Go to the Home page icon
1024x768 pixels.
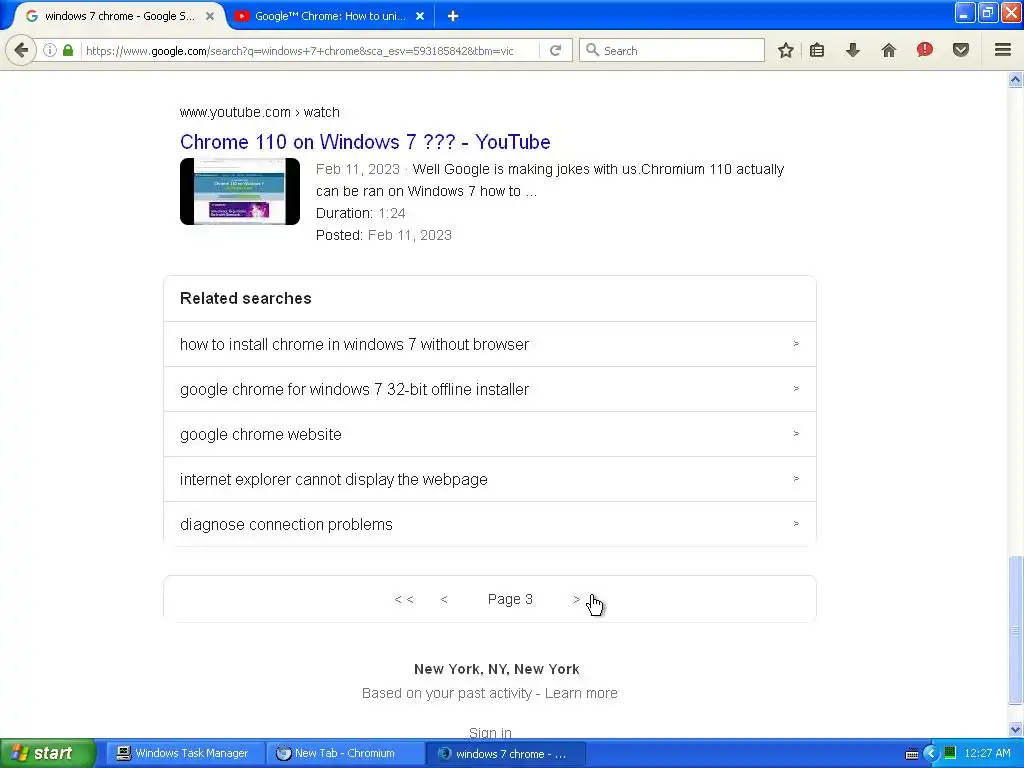coord(889,50)
